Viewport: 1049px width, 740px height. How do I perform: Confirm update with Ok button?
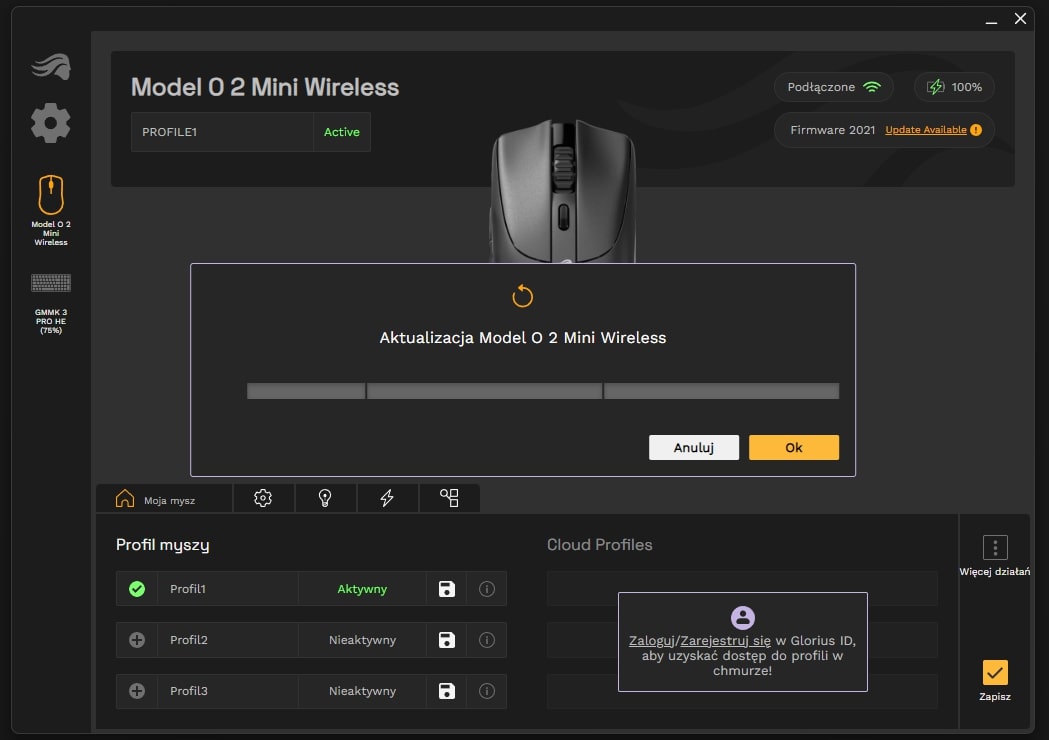coord(793,448)
